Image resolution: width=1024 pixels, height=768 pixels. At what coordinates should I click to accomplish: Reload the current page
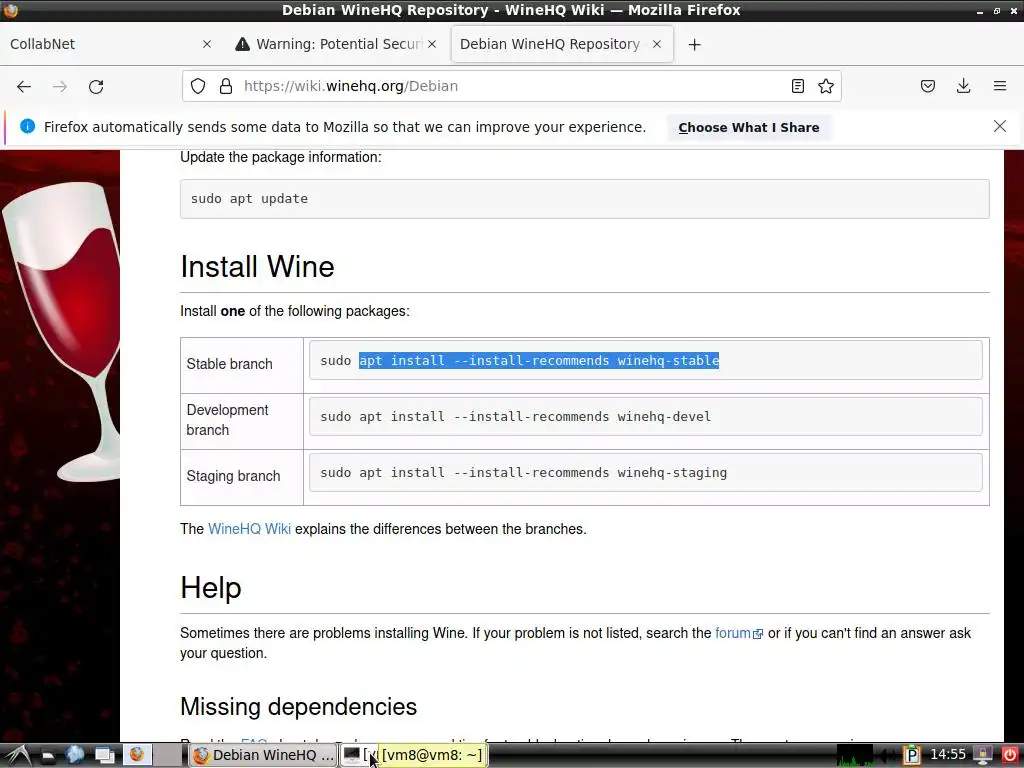click(x=96, y=86)
